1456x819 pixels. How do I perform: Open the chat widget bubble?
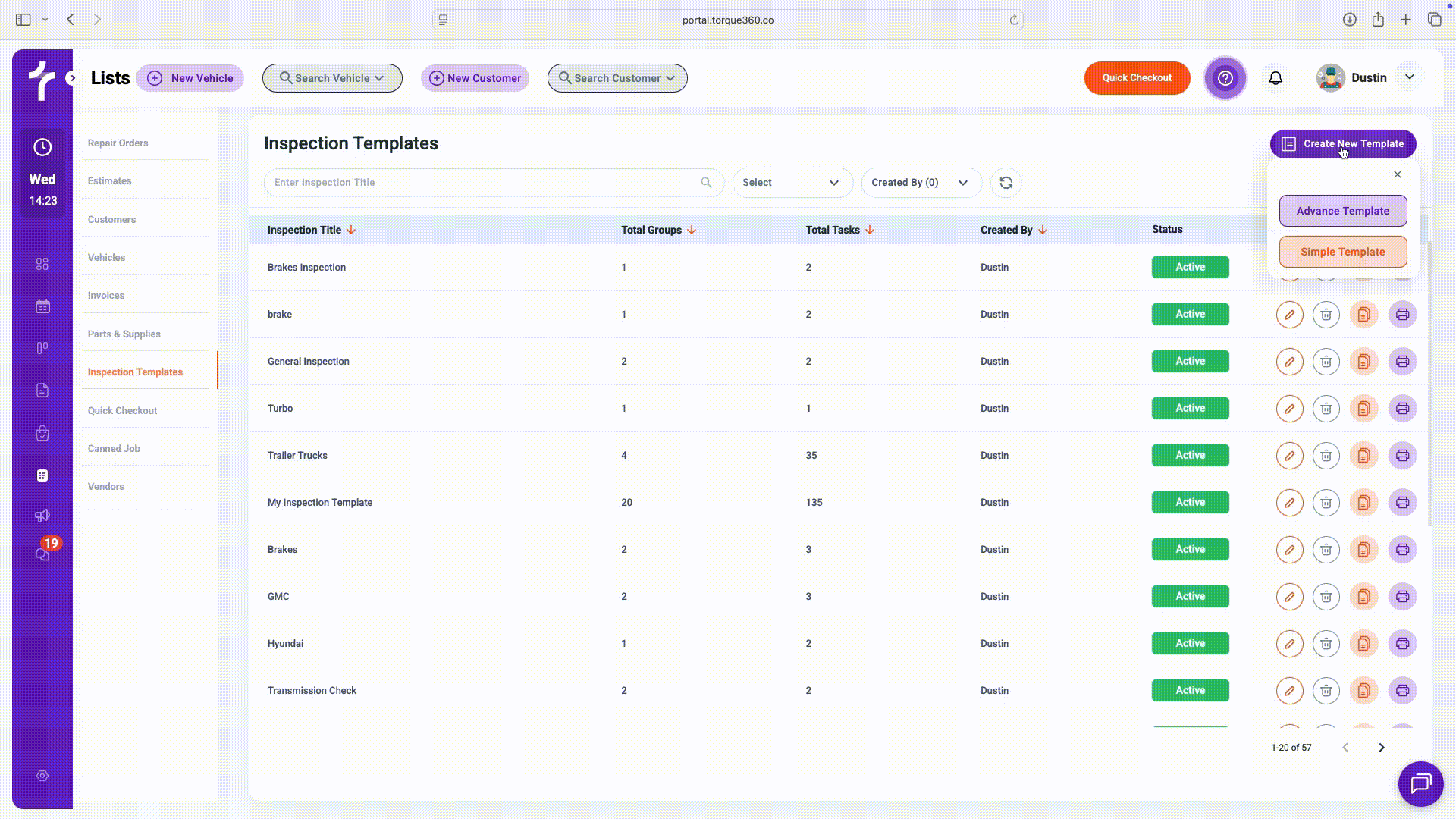(x=1420, y=783)
